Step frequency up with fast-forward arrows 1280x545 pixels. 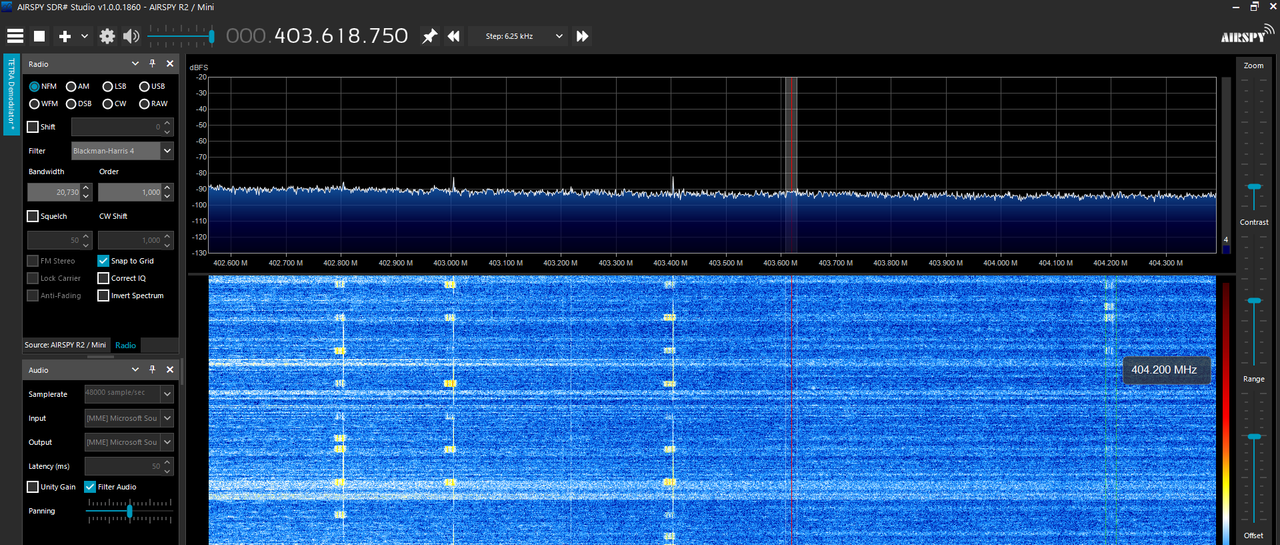[x=582, y=36]
